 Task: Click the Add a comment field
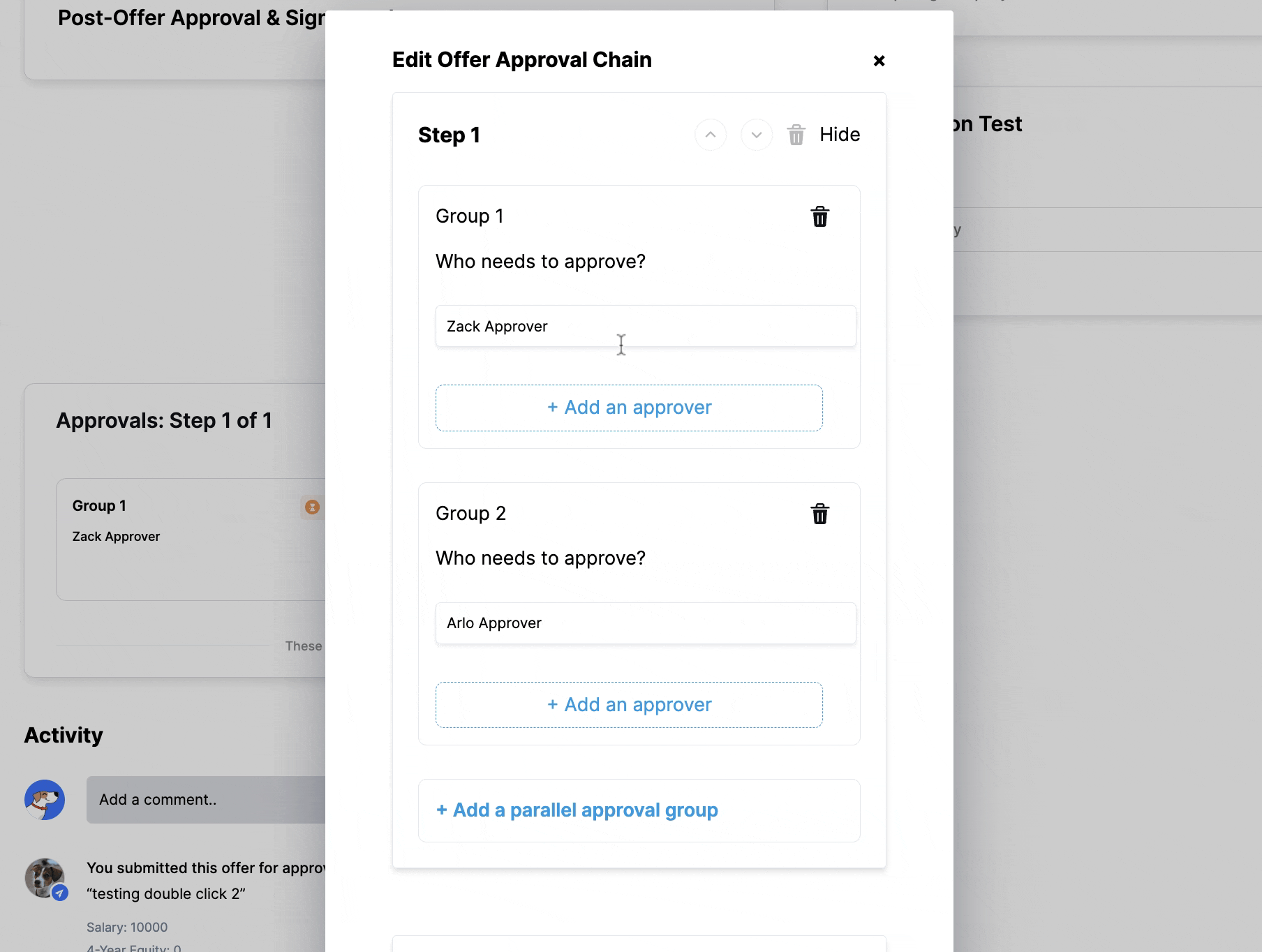click(x=206, y=800)
